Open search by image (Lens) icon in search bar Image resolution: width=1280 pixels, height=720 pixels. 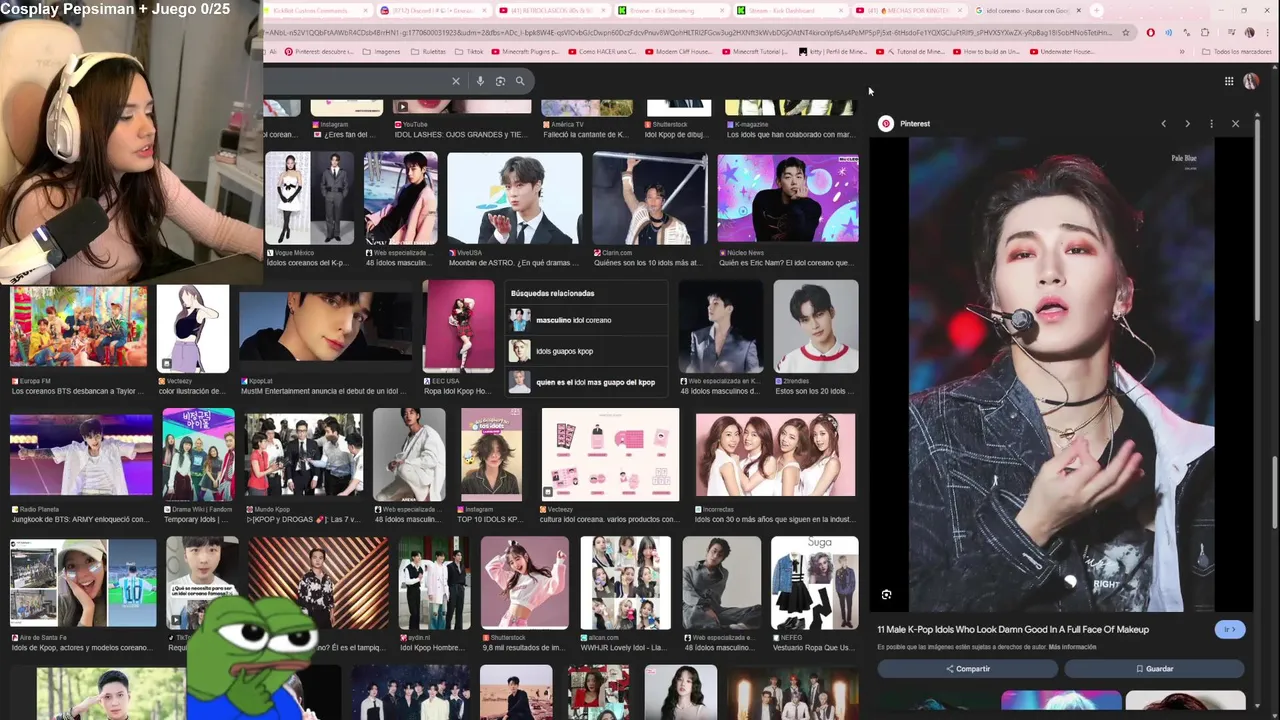click(500, 81)
